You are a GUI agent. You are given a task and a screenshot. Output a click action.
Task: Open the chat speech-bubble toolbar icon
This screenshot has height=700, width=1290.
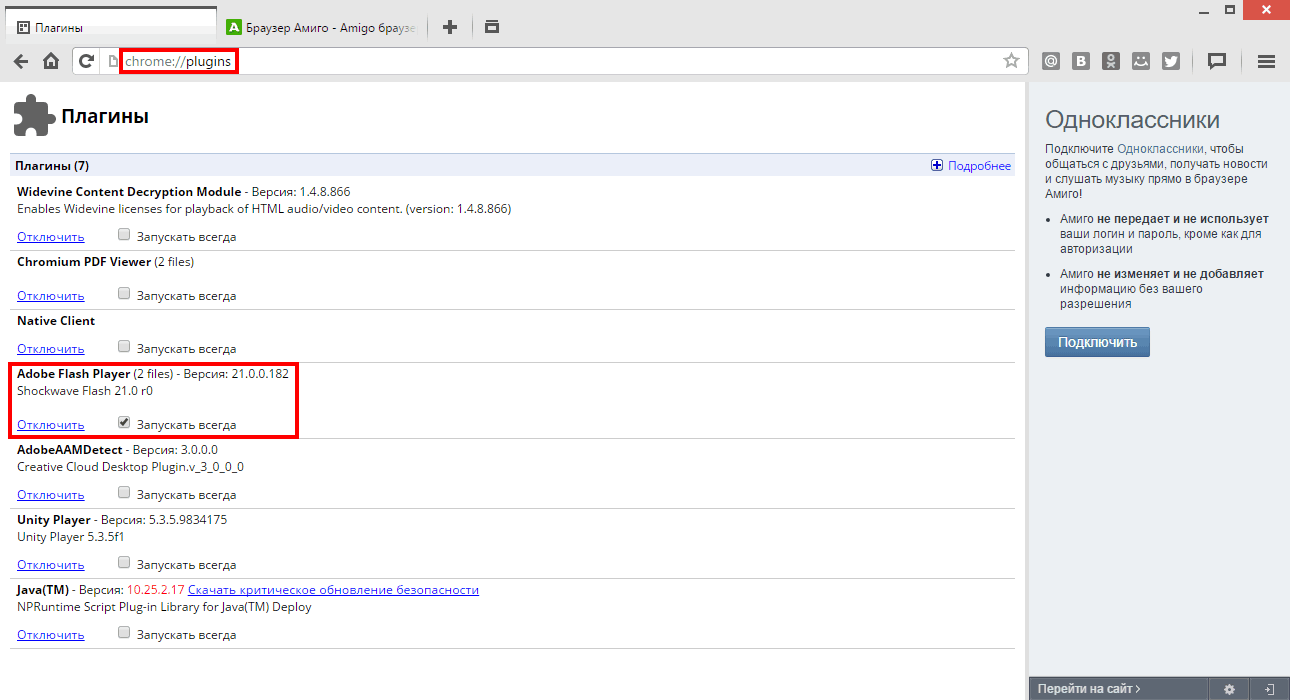point(1217,61)
